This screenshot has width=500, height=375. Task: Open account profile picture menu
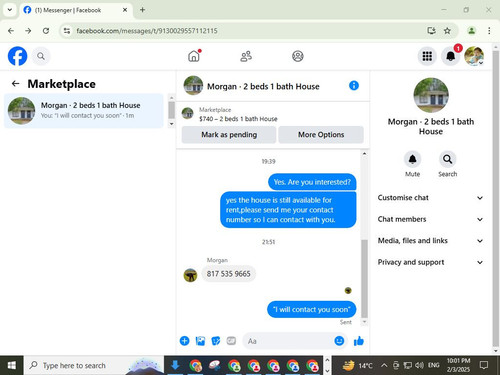click(474, 56)
